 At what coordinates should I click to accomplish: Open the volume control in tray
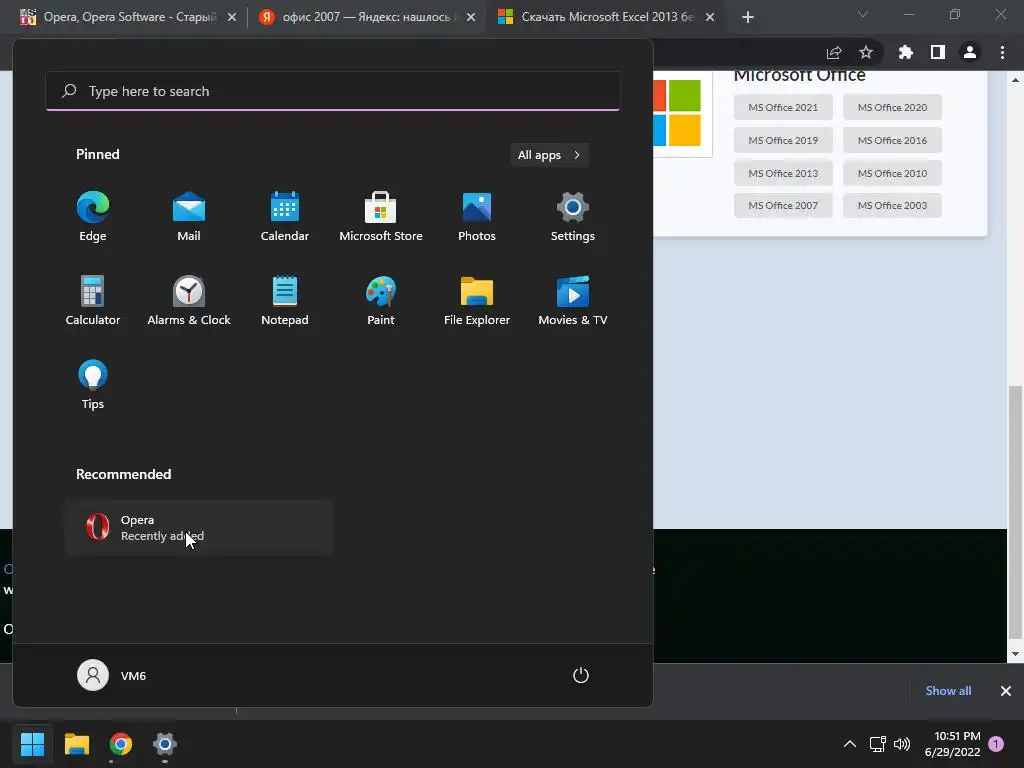pyautogui.click(x=902, y=744)
